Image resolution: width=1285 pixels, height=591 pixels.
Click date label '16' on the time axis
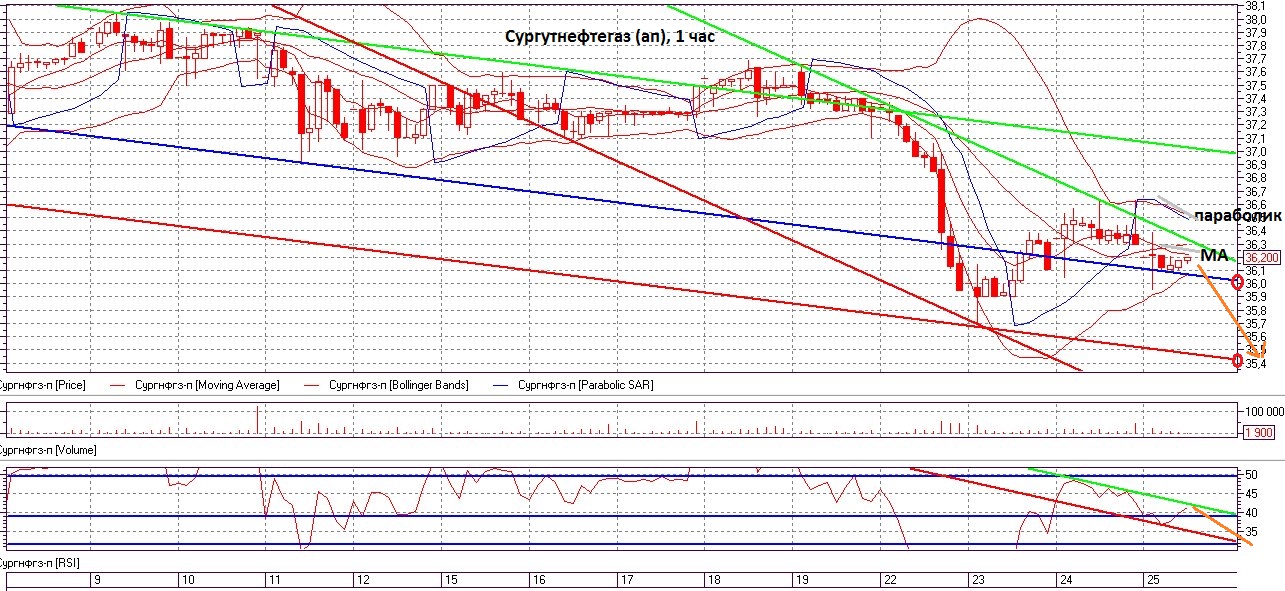click(x=538, y=580)
